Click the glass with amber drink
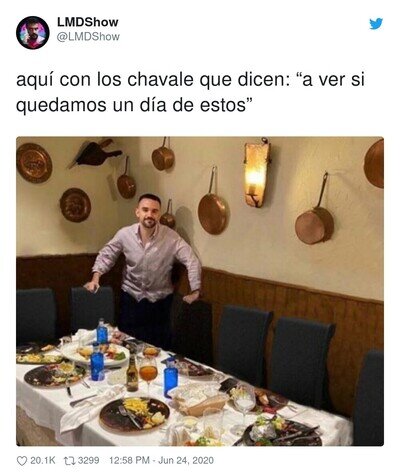 [148, 372]
